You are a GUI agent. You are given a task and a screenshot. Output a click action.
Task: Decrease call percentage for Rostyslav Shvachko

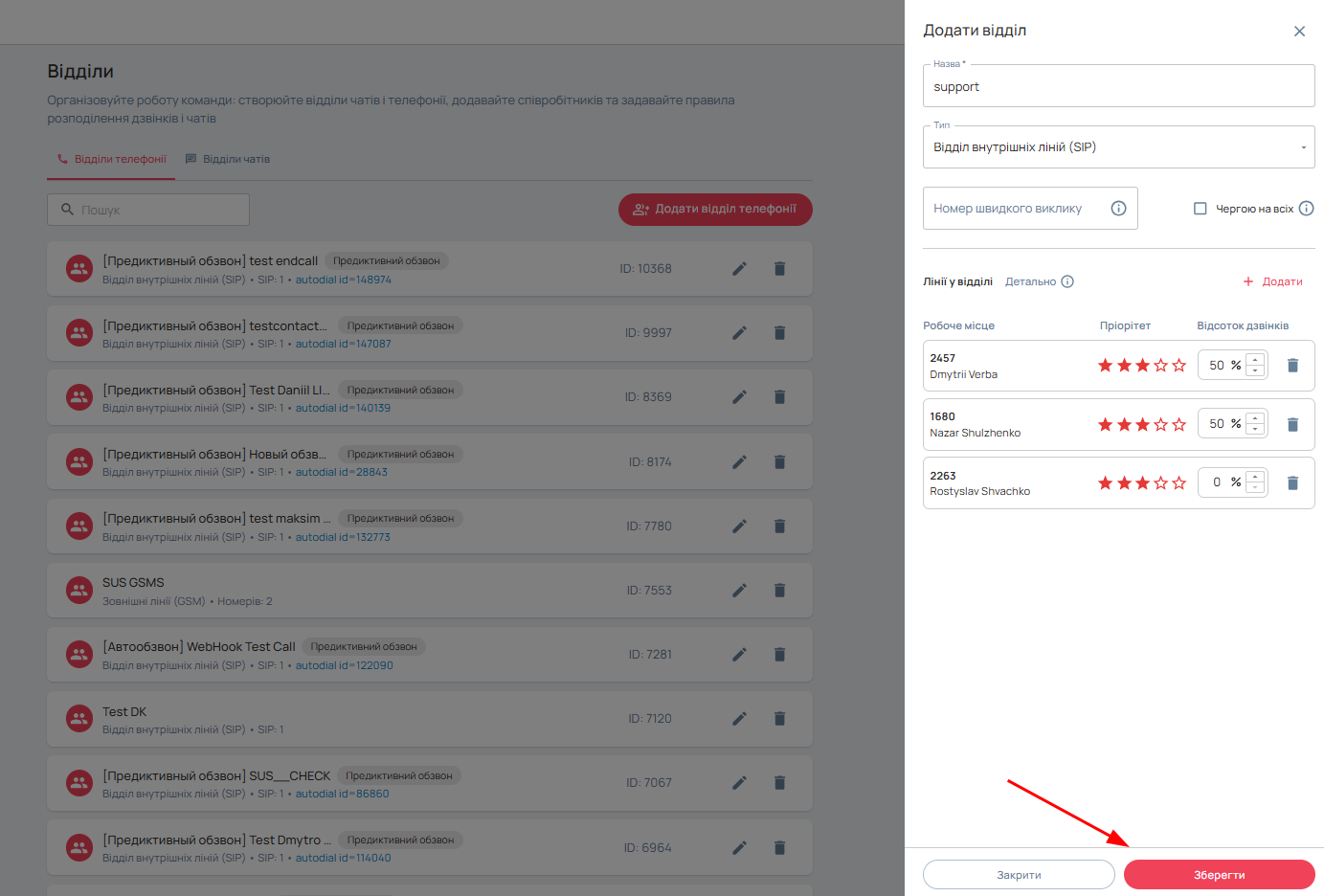[1255, 488]
